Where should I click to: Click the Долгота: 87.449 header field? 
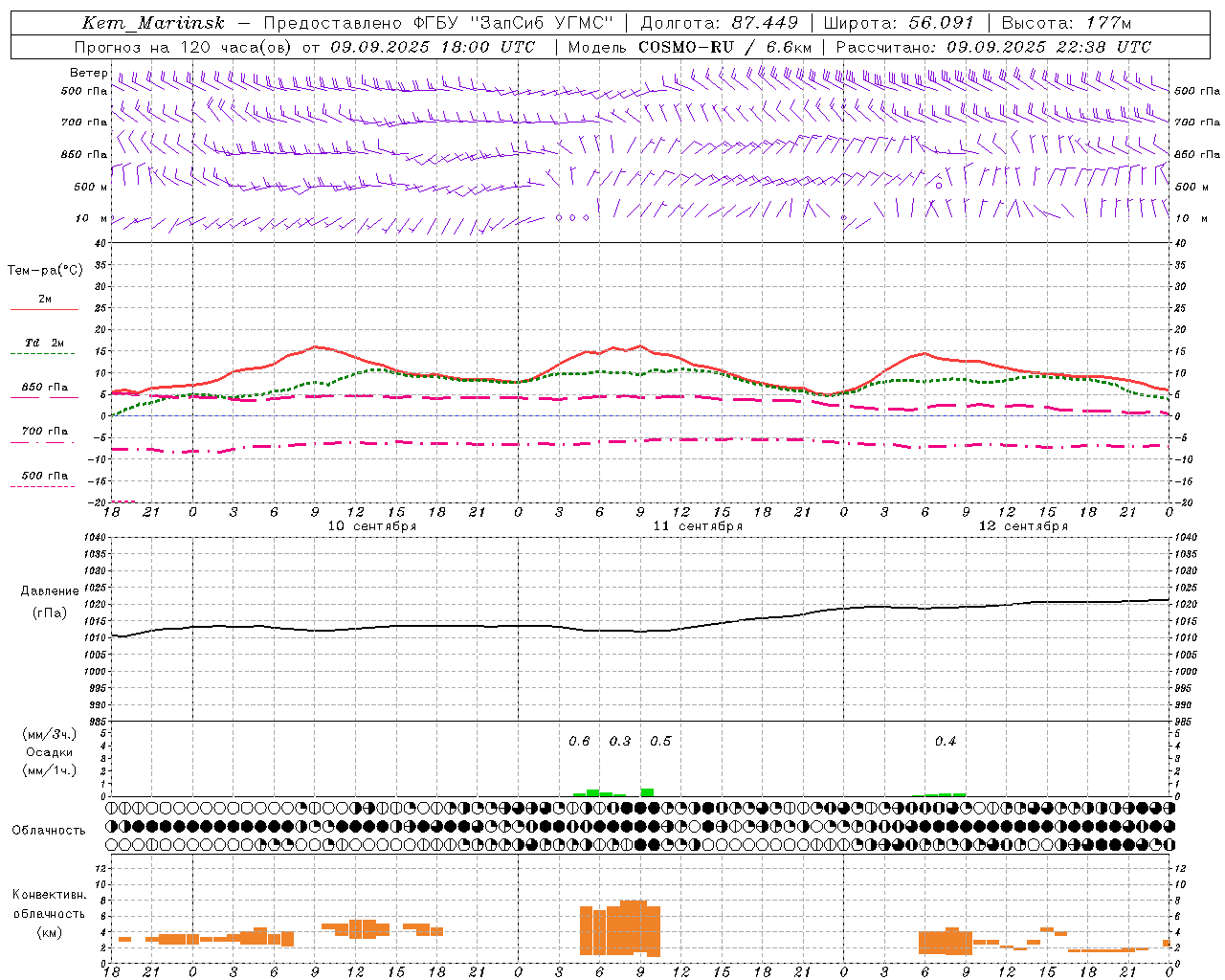click(719, 23)
